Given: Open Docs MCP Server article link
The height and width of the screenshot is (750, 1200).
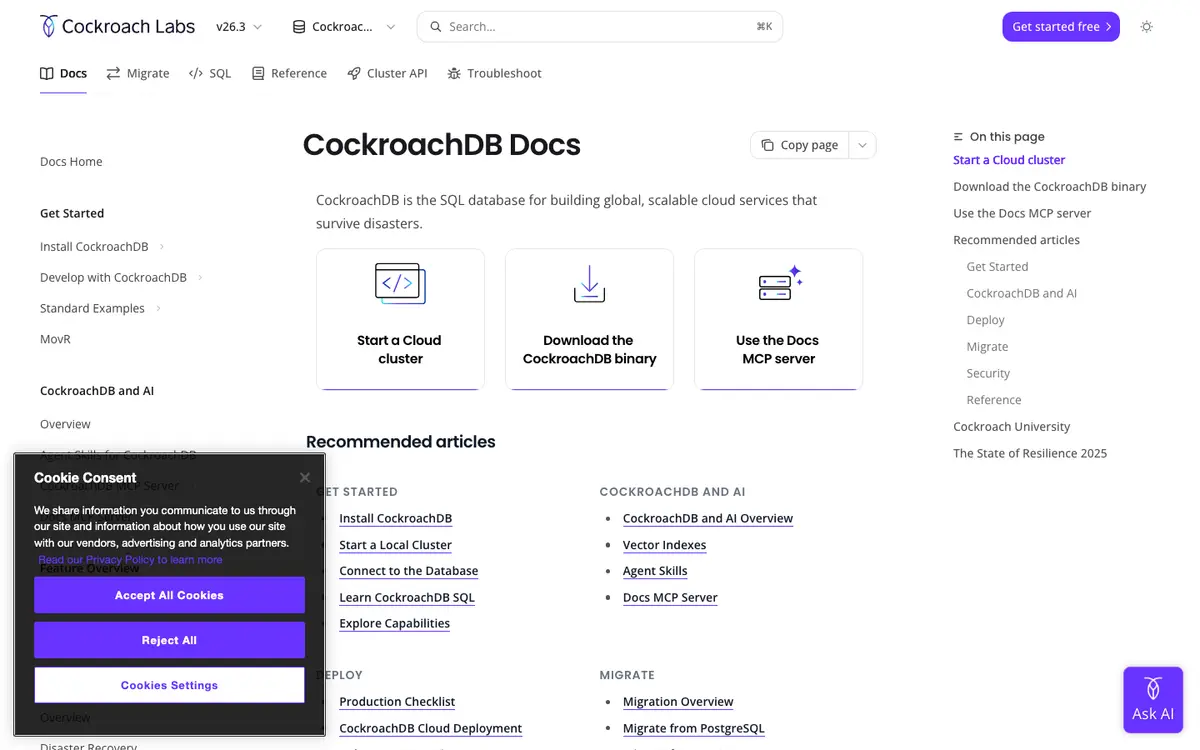Looking at the screenshot, I should [670, 597].
